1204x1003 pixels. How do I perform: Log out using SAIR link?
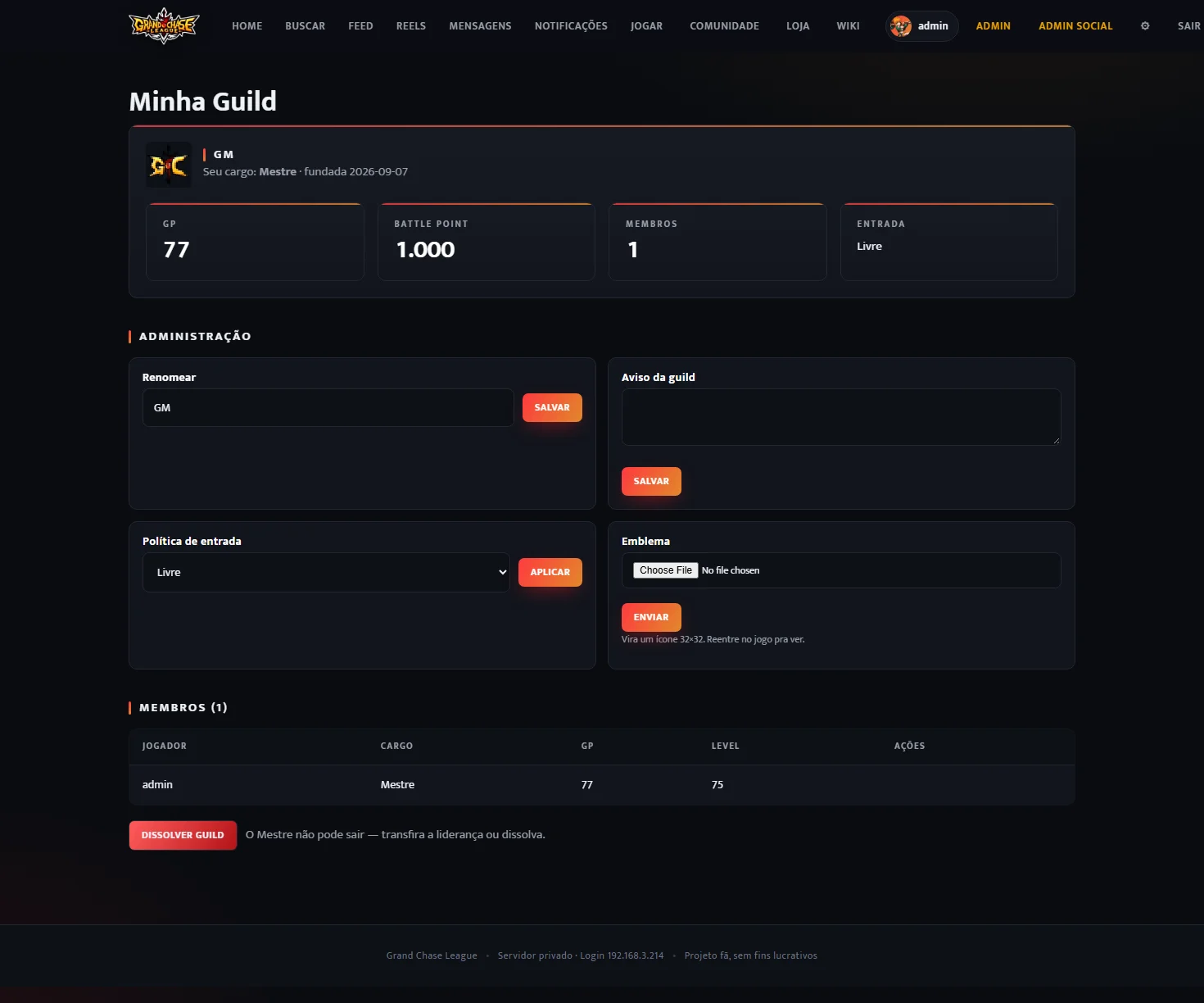click(1188, 26)
